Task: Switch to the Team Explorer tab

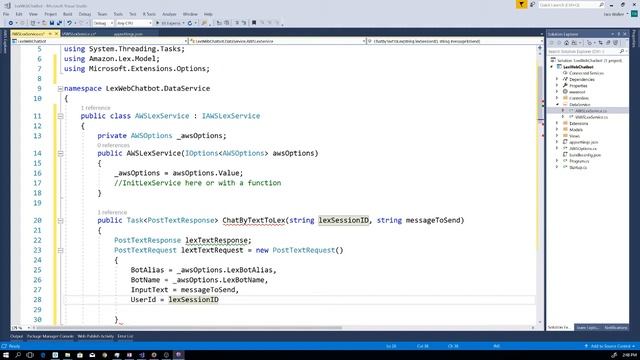Action: pyautogui.click(x=587, y=327)
